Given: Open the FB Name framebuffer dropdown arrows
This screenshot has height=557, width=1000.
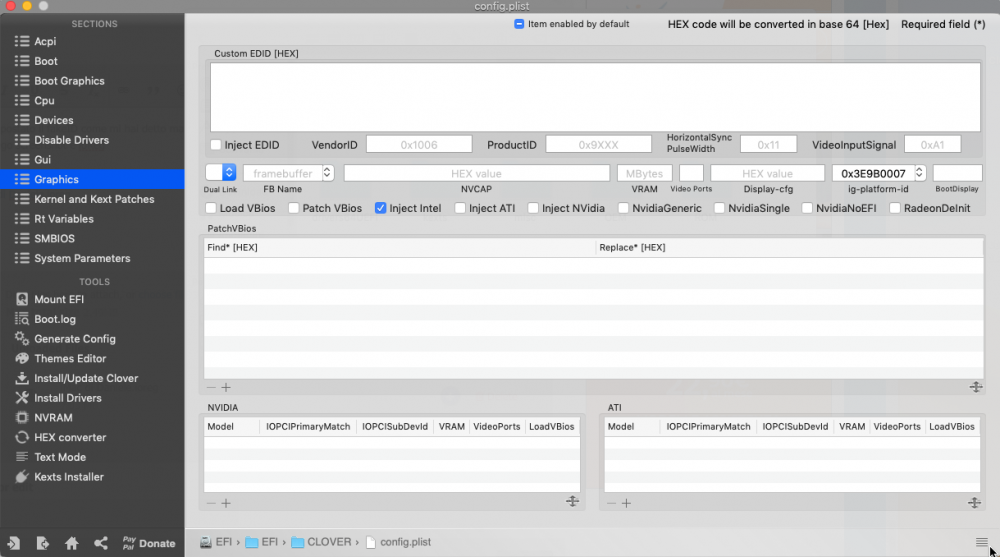Looking at the screenshot, I should tap(327, 173).
